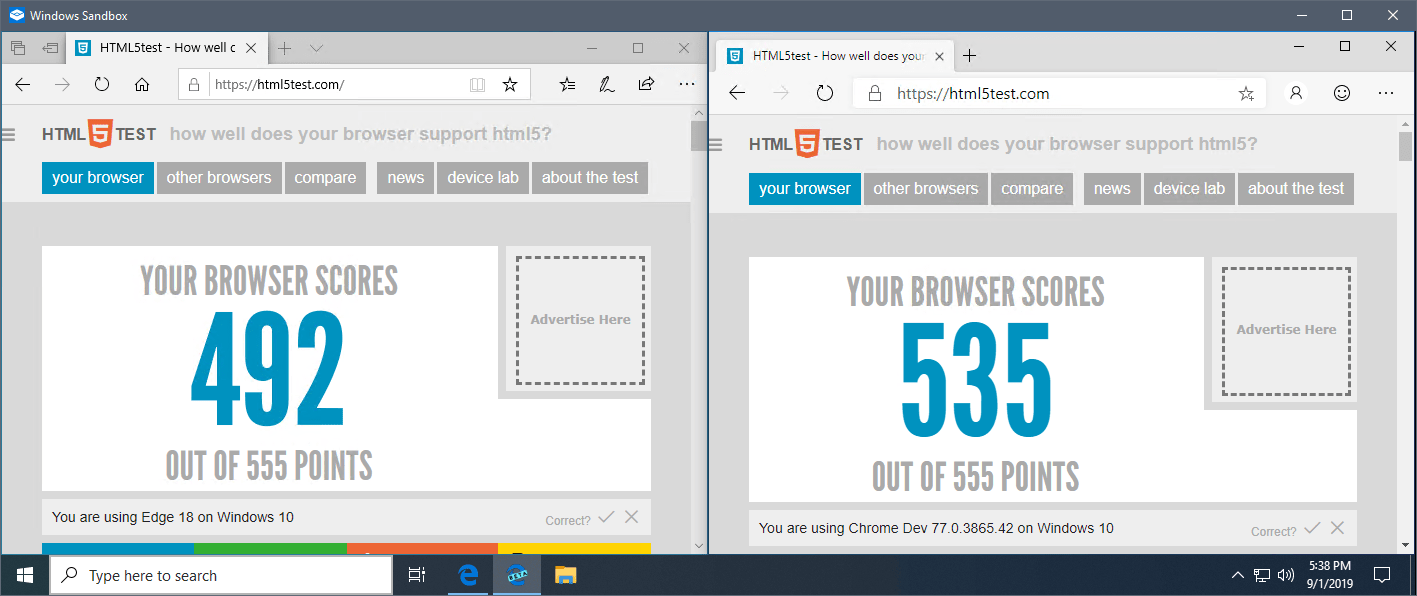Open the profile icon in the Chrome Dev window
Screen dimensions: 1417x596
pos(1296,93)
